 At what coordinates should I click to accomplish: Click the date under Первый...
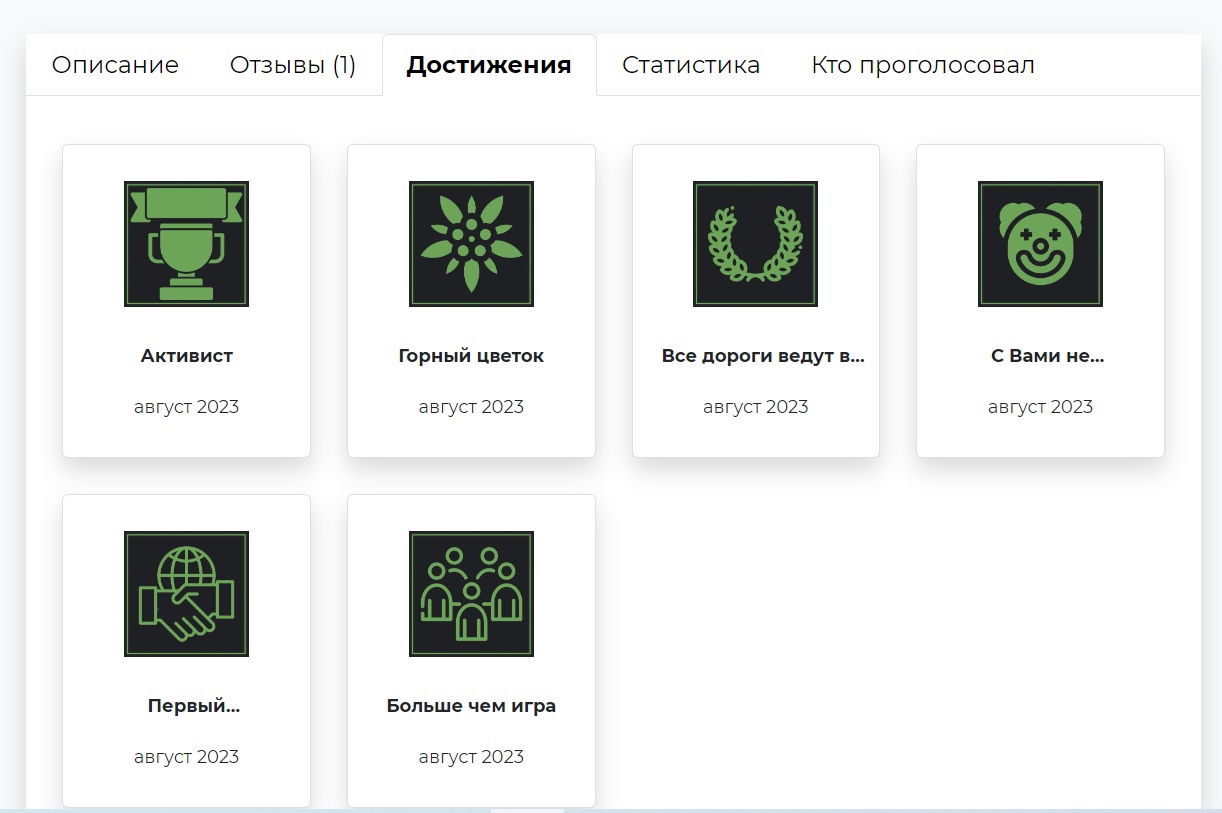[x=187, y=757]
